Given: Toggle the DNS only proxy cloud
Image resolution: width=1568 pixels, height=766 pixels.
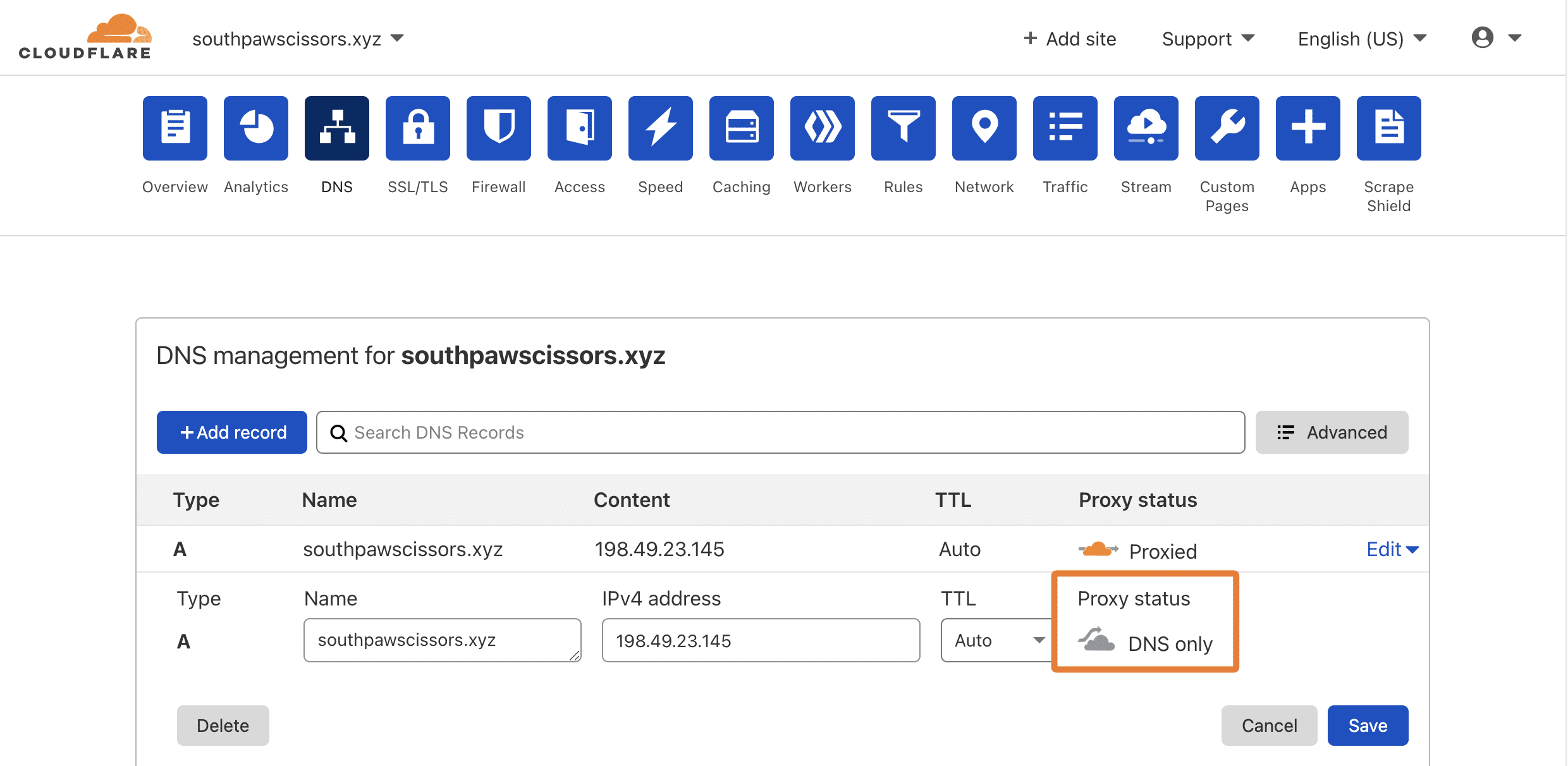Looking at the screenshot, I should pos(1097,641).
